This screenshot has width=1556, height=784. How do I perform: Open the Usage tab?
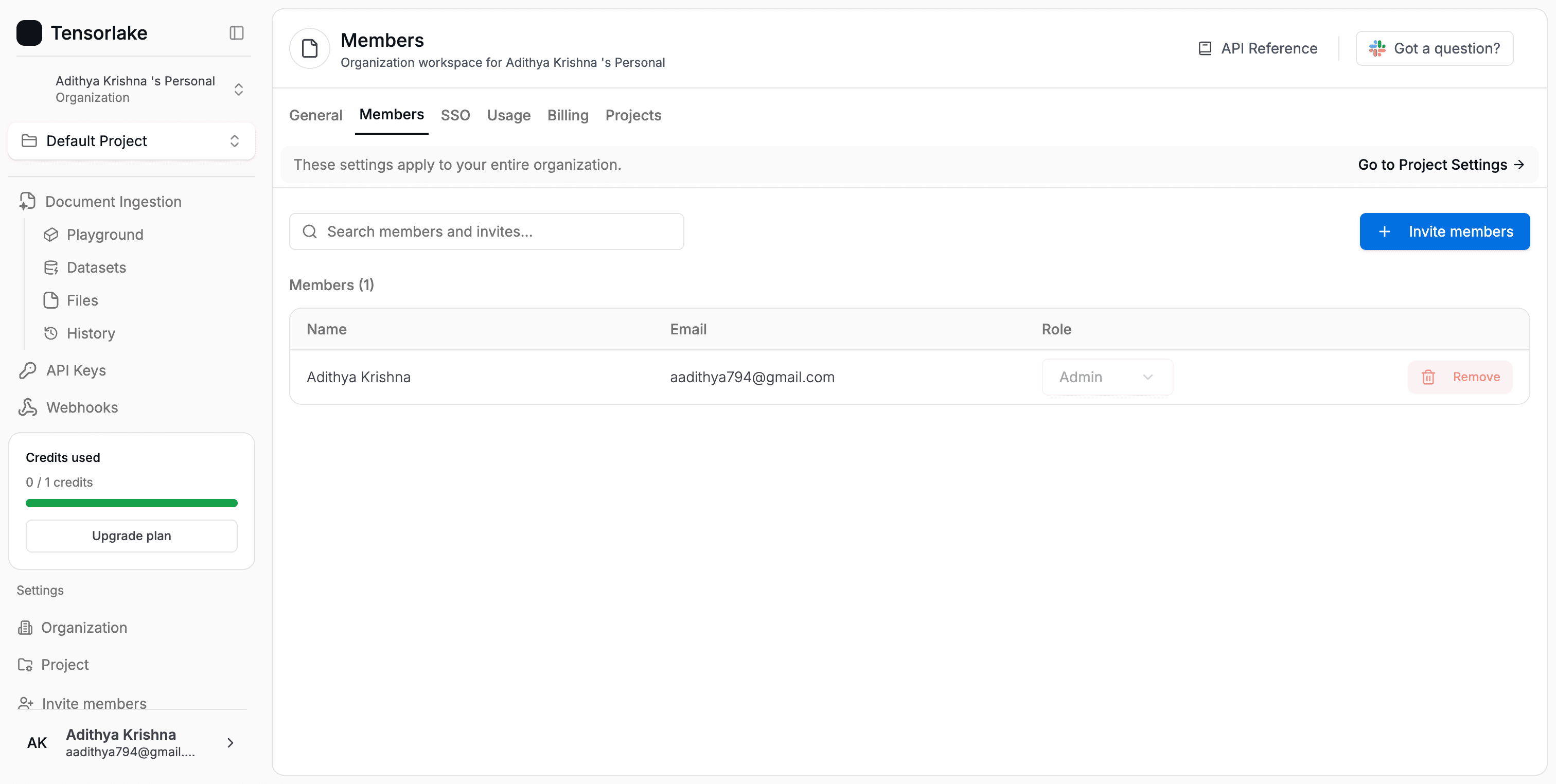coord(508,115)
